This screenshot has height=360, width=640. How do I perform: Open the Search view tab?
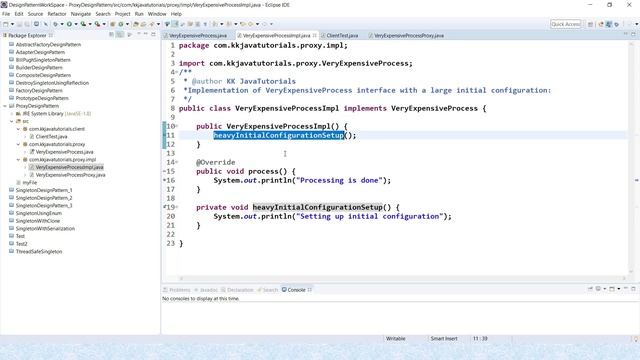tap(267, 290)
